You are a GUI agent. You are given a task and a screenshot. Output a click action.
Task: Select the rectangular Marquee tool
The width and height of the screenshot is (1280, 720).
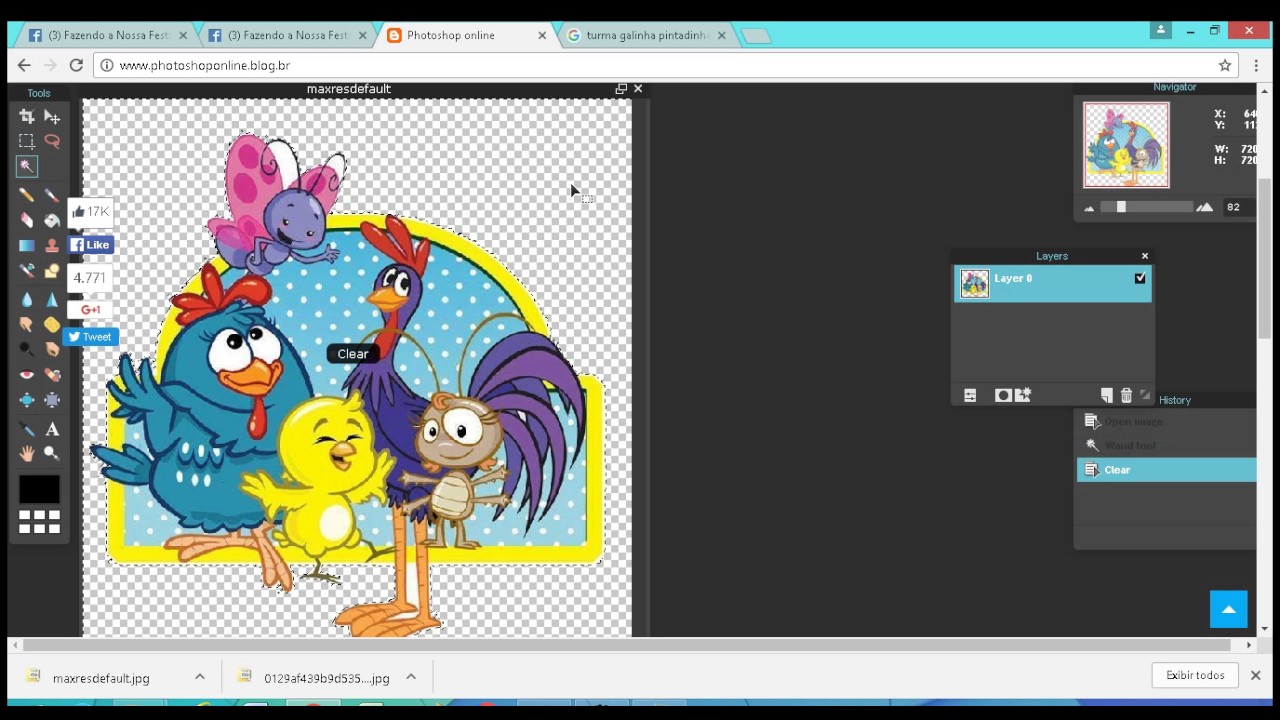pos(27,141)
